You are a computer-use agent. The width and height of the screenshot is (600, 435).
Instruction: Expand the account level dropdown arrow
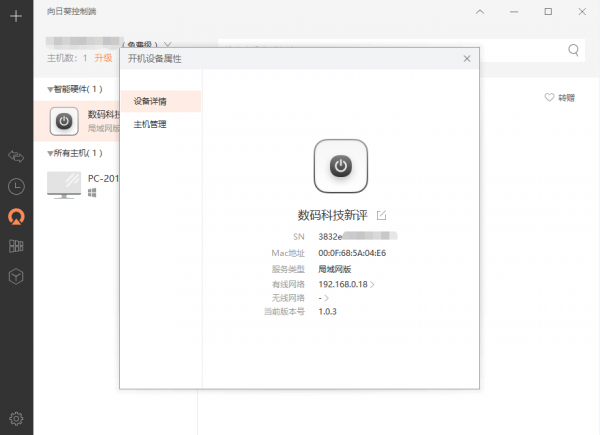pyautogui.click(x=167, y=45)
